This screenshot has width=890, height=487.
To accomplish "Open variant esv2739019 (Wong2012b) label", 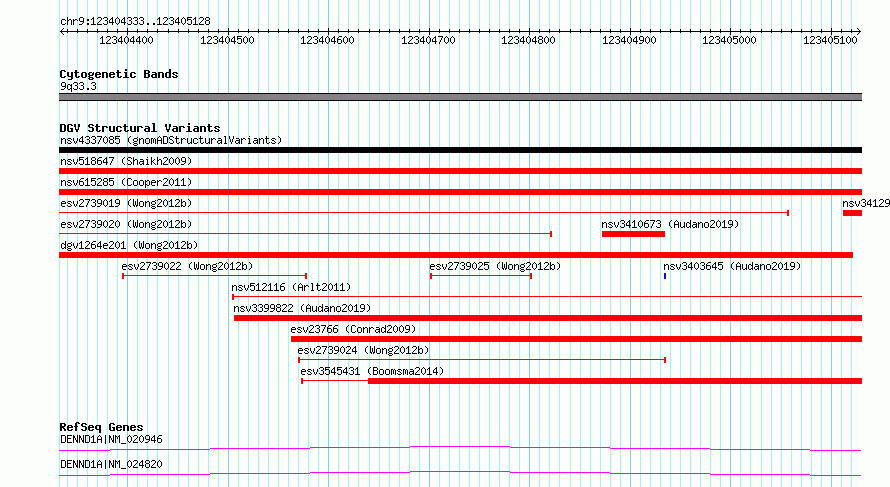I will click(126, 203).
